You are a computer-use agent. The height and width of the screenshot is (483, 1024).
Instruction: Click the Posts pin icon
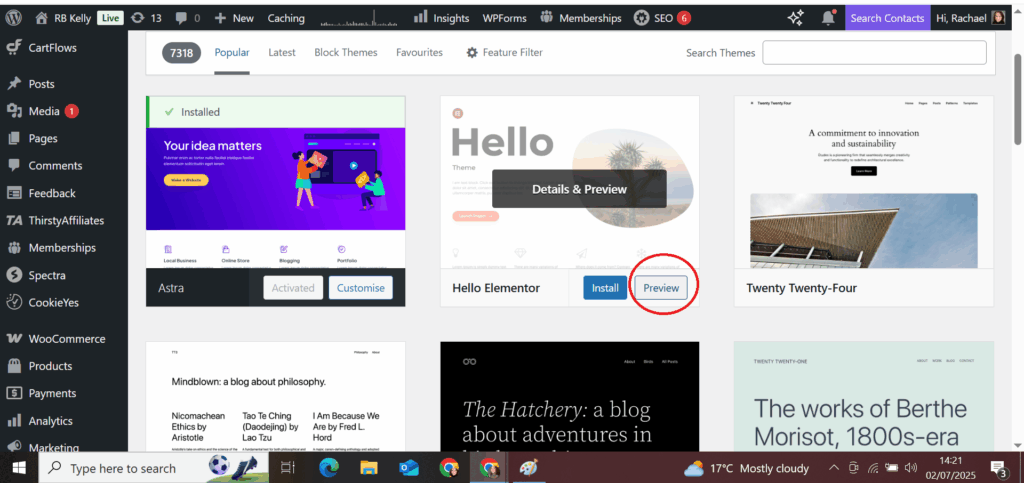click(x=14, y=84)
